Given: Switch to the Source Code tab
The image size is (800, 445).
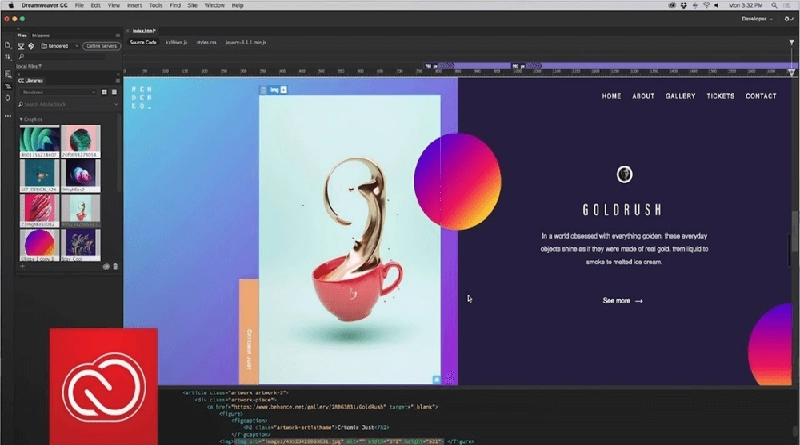Looking at the screenshot, I should (x=143, y=43).
